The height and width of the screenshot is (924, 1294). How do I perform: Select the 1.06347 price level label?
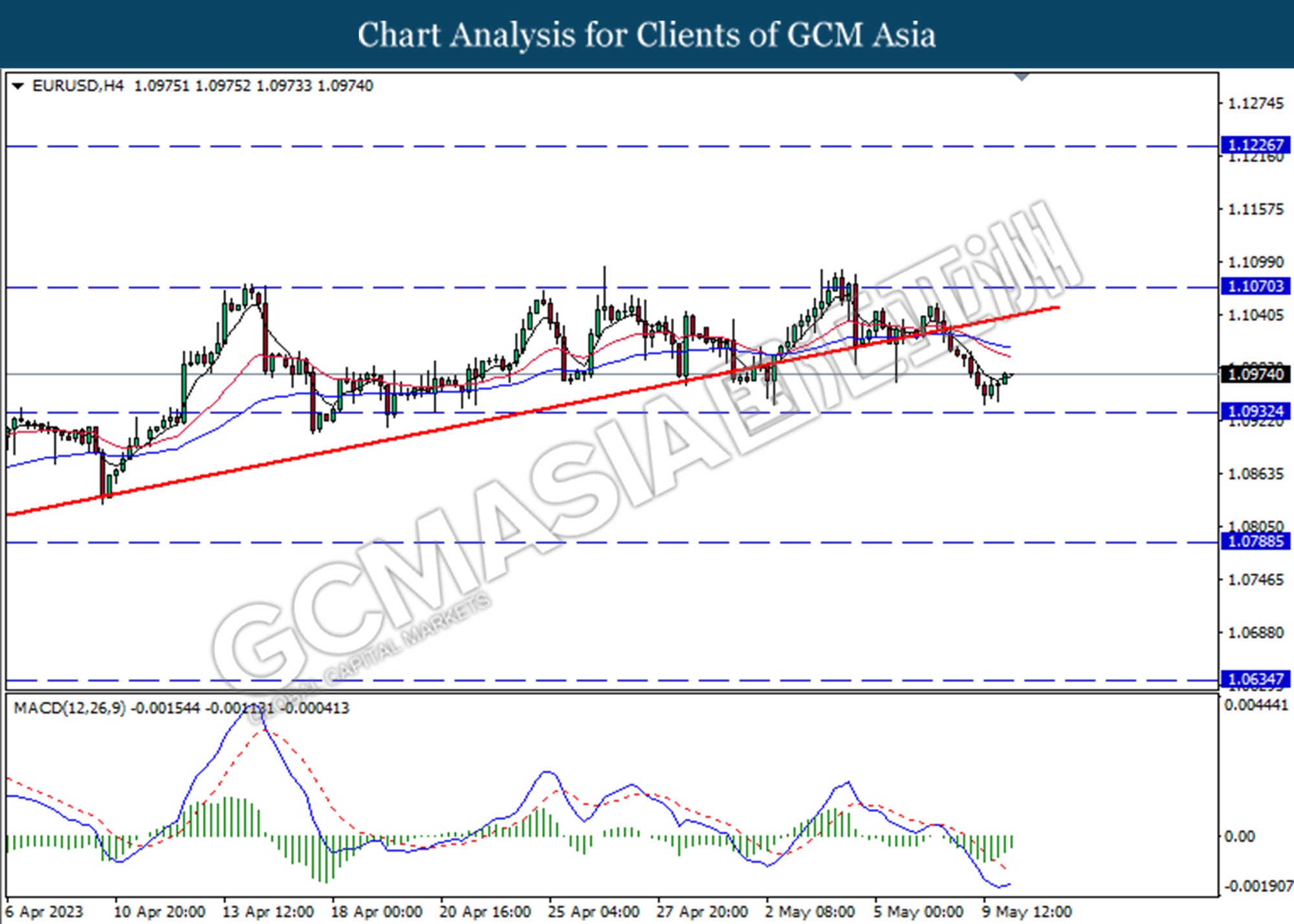click(1255, 679)
